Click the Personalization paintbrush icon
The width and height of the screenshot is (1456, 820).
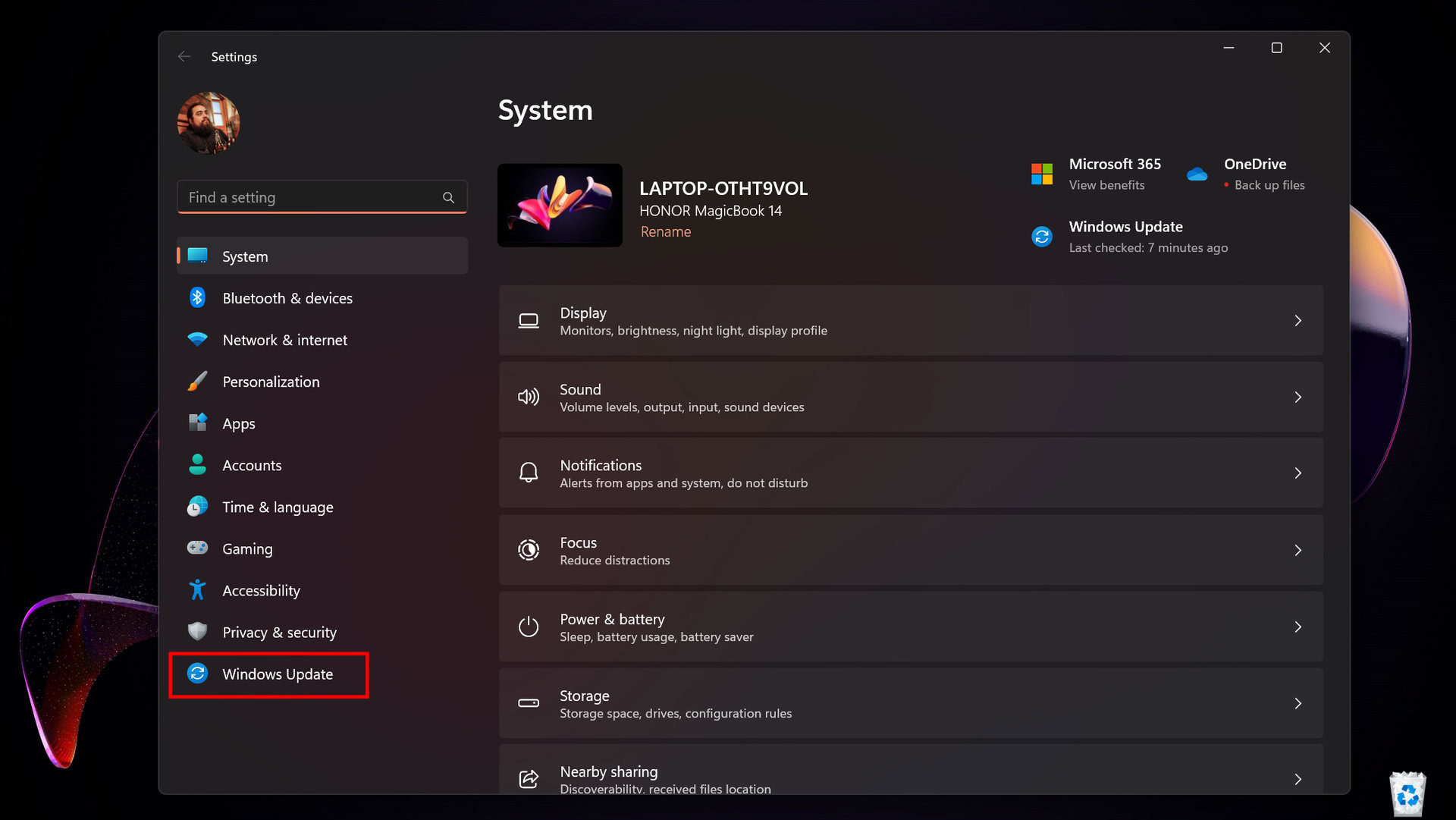(197, 382)
